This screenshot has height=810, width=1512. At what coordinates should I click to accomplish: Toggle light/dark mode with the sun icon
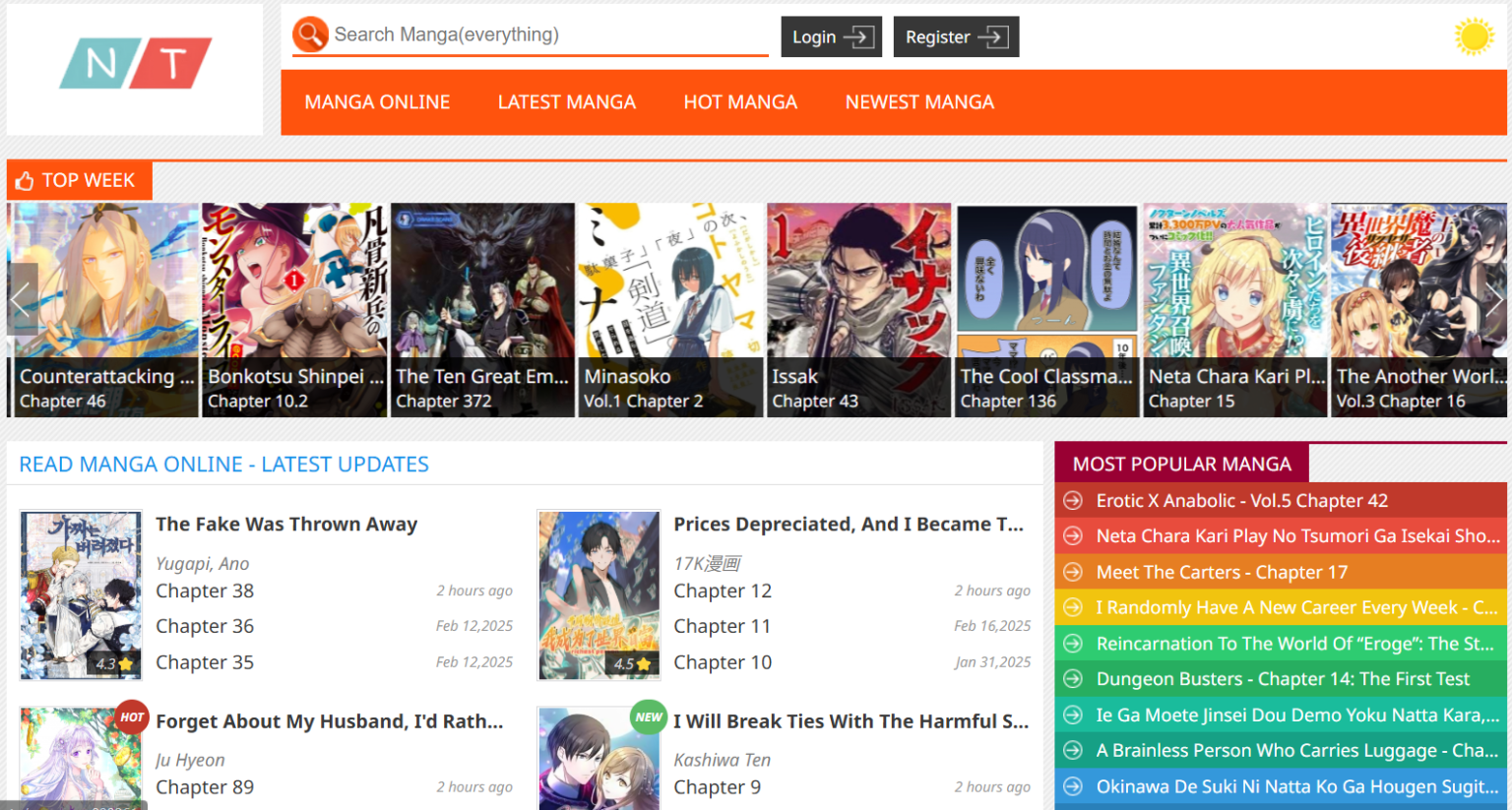point(1474,37)
